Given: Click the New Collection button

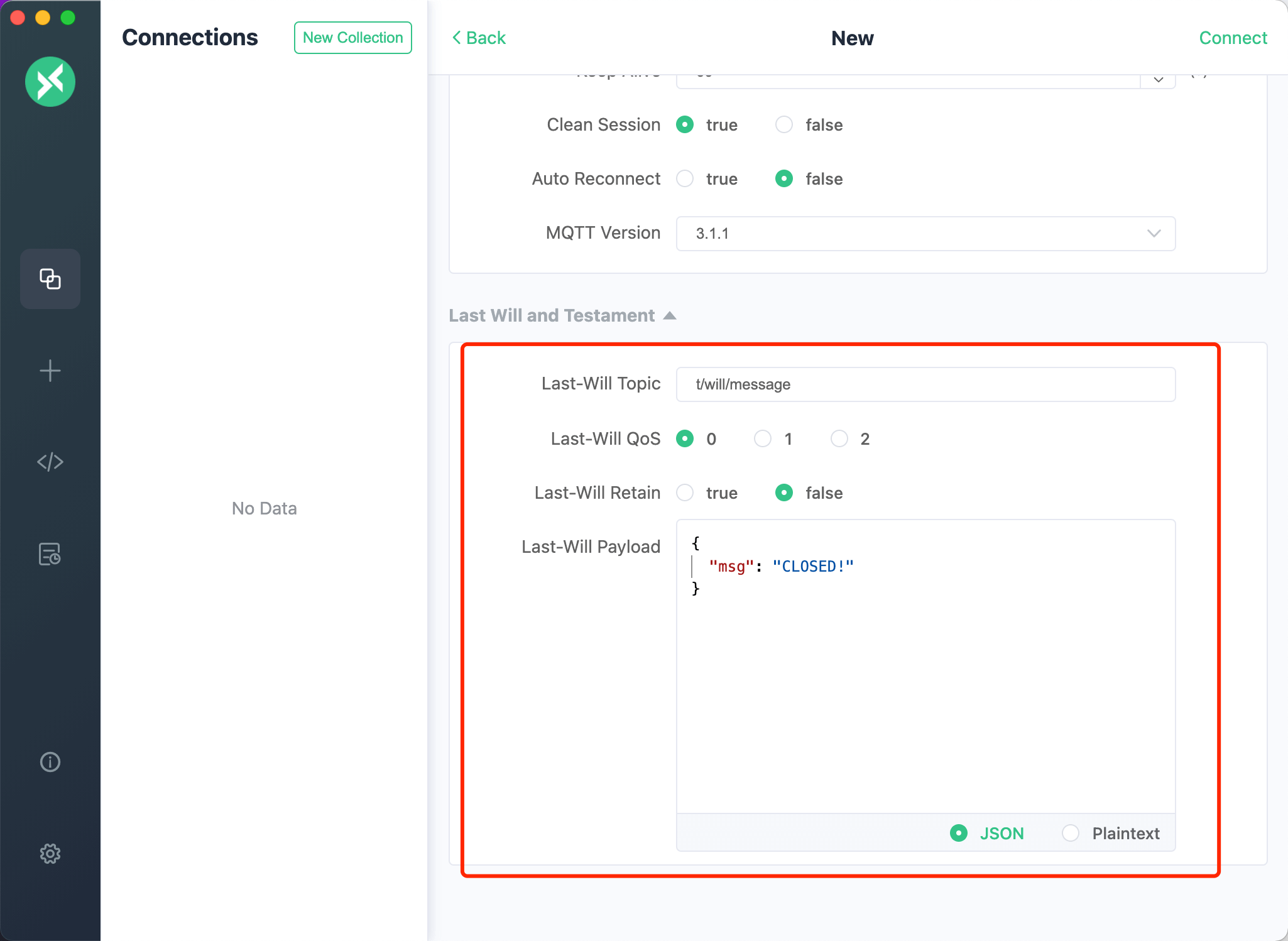Looking at the screenshot, I should 352,38.
